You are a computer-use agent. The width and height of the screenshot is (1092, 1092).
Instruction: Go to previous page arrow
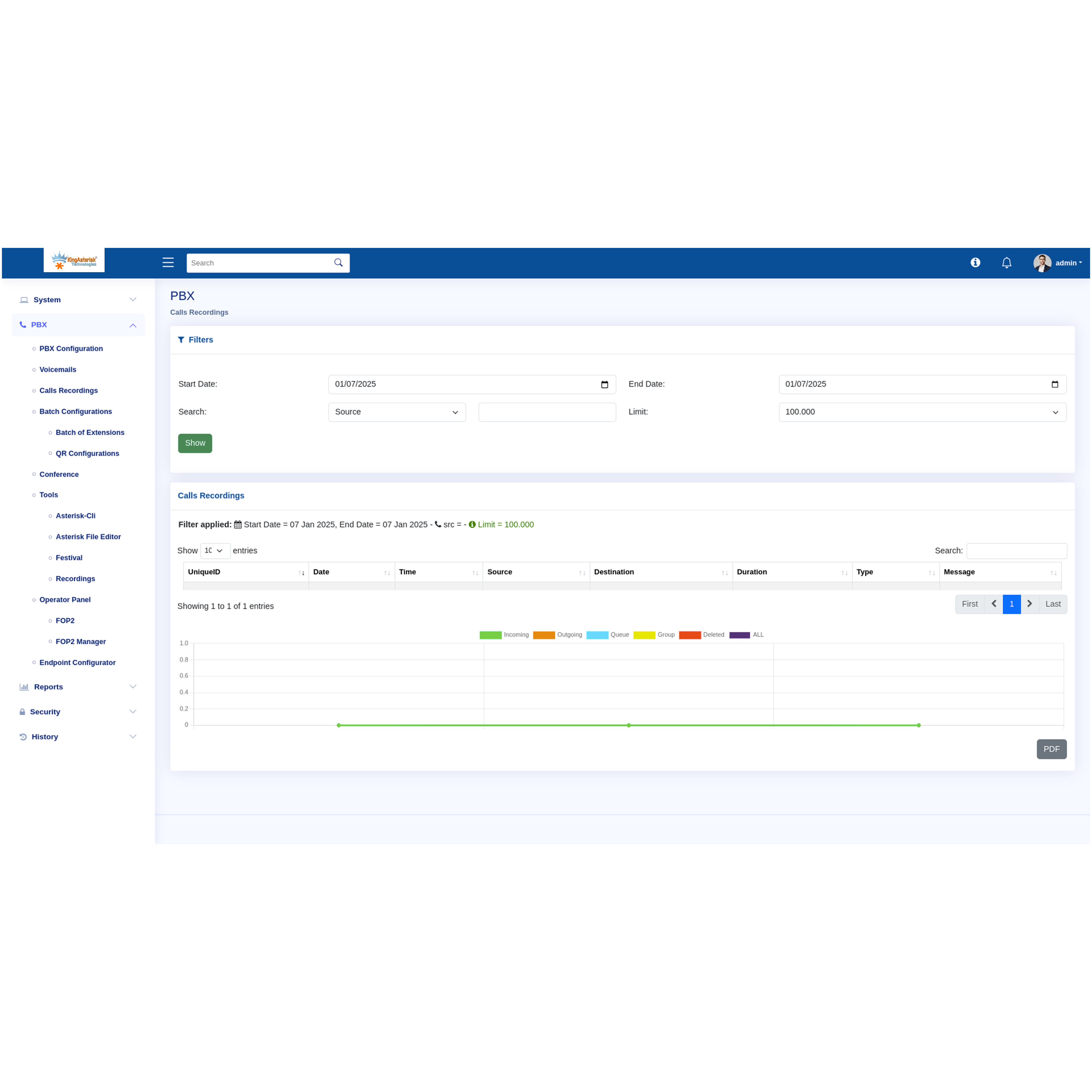tap(994, 604)
